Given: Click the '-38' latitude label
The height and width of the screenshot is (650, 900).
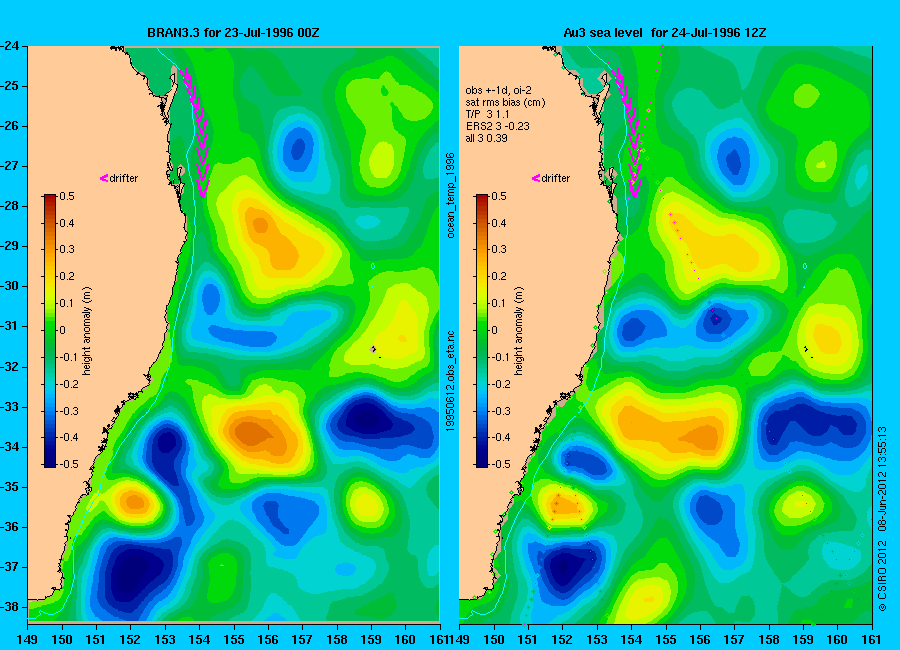Looking at the screenshot, I should [x=10, y=607].
